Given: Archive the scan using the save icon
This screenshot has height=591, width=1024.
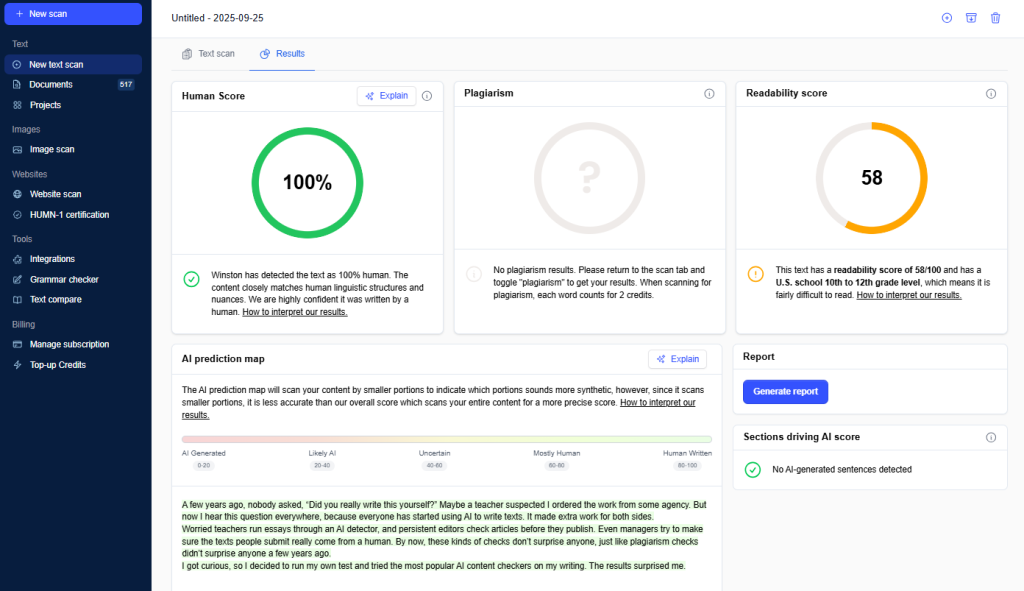Looking at the screenshot, I should 970,17.
